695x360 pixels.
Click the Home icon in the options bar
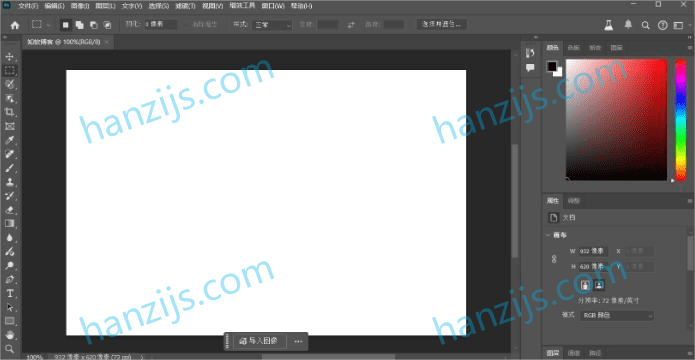(x=15, y=25)
